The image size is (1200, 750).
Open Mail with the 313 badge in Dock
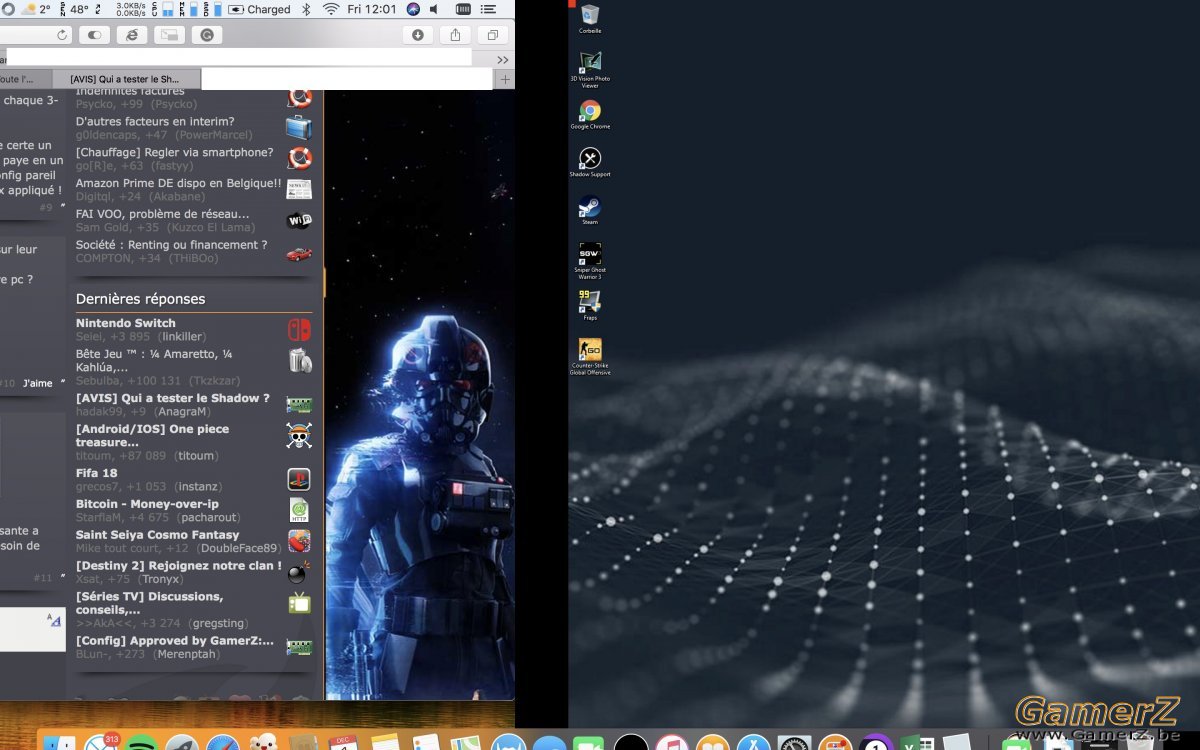[100, 742]
